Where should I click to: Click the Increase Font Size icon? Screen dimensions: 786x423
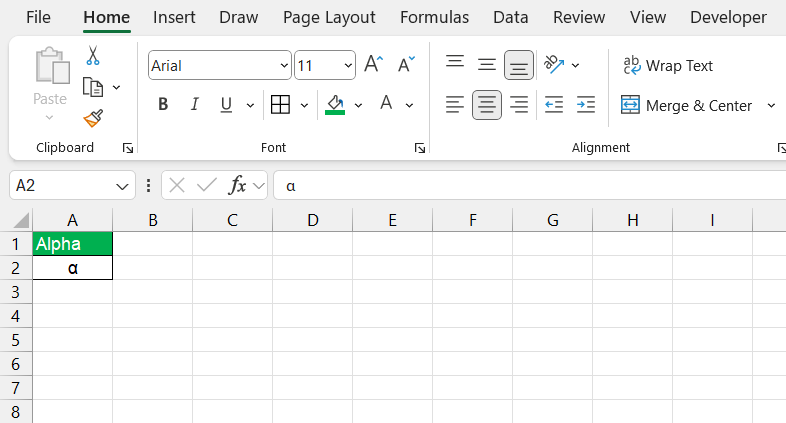373,65
